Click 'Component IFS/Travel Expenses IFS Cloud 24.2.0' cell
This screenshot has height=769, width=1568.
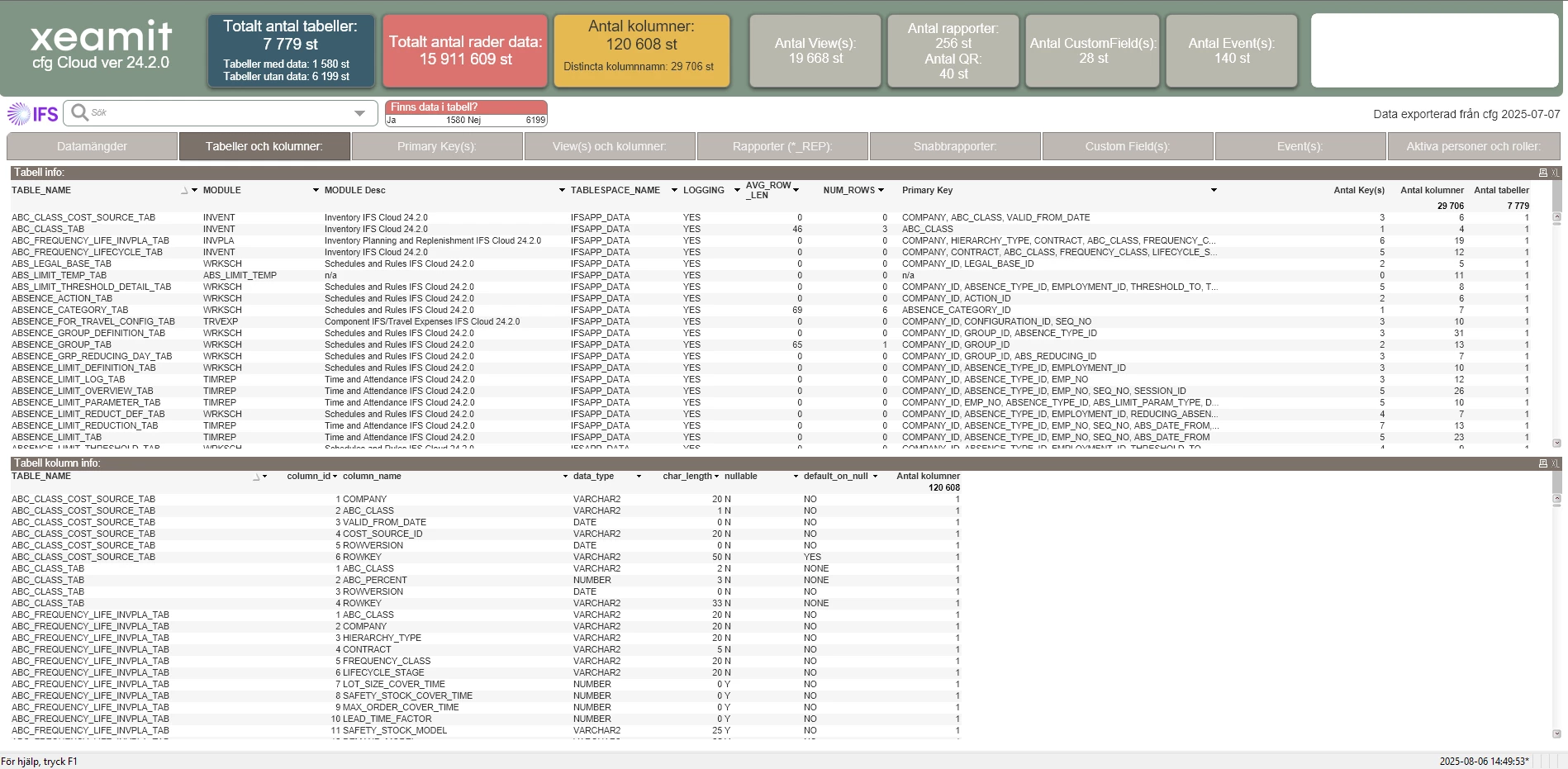(422, 321)
